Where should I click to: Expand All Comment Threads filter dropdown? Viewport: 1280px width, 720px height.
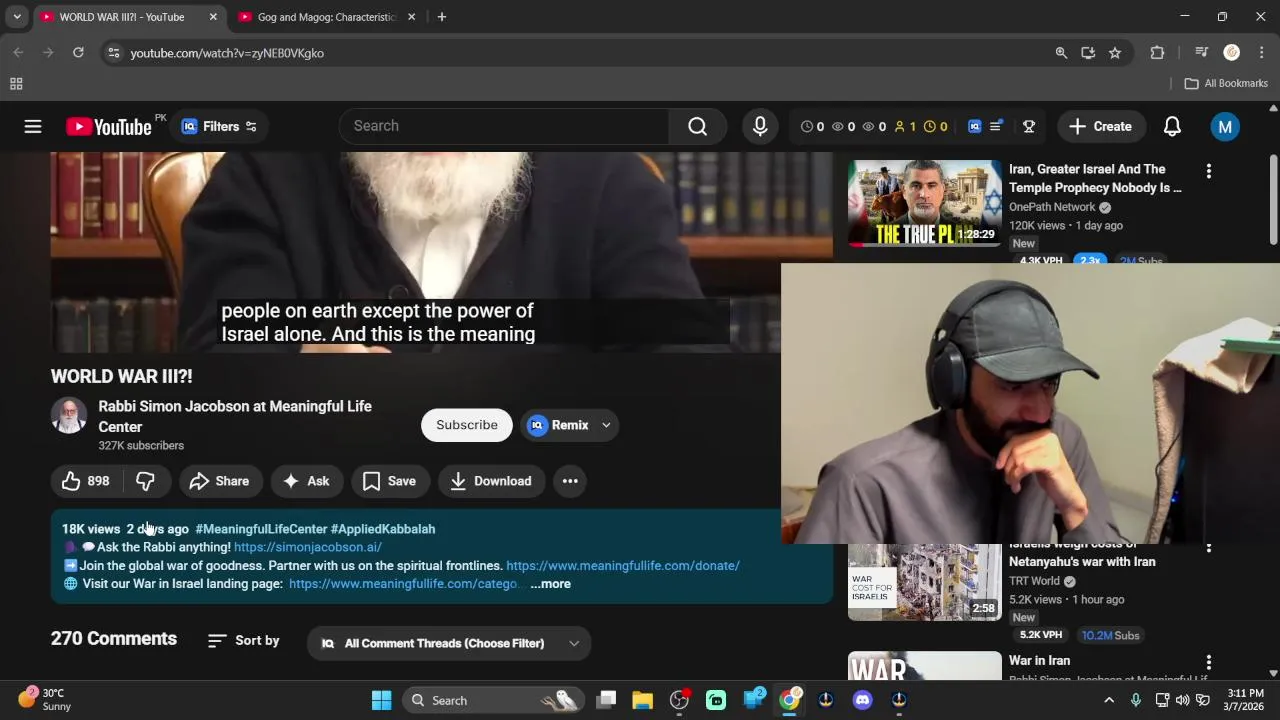tap(449, 644)
